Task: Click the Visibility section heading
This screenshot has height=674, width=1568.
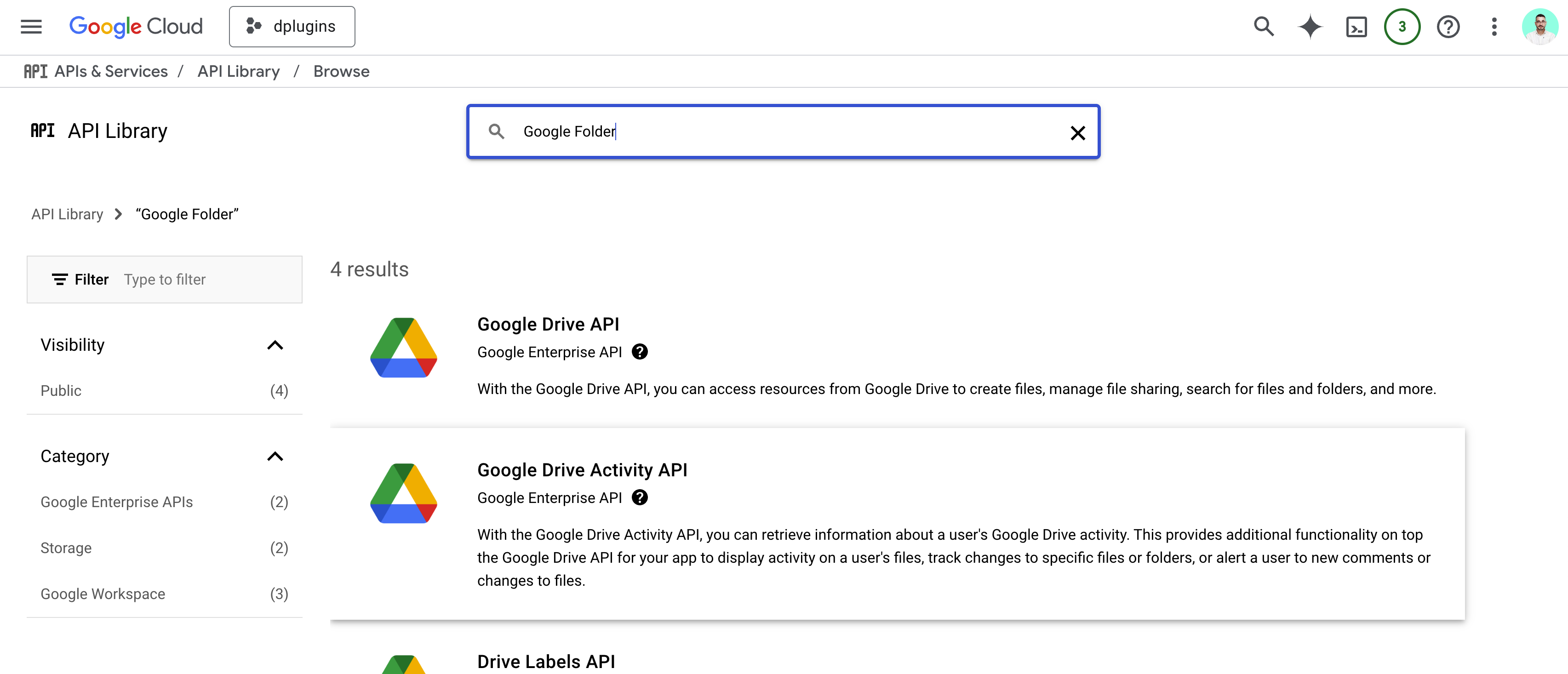Action: [x=73, y=345]
